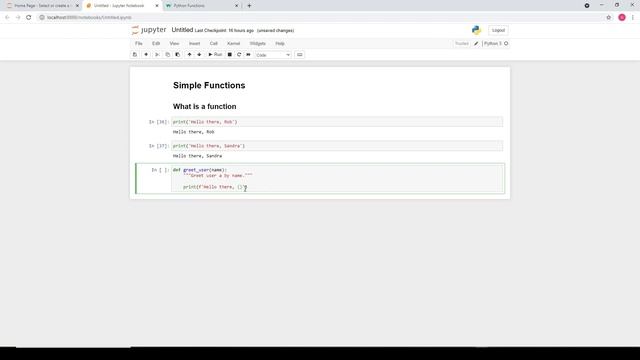
Task: Close the Python Functions browser tab
Action: pyautogui.click(x=236, y=6)
